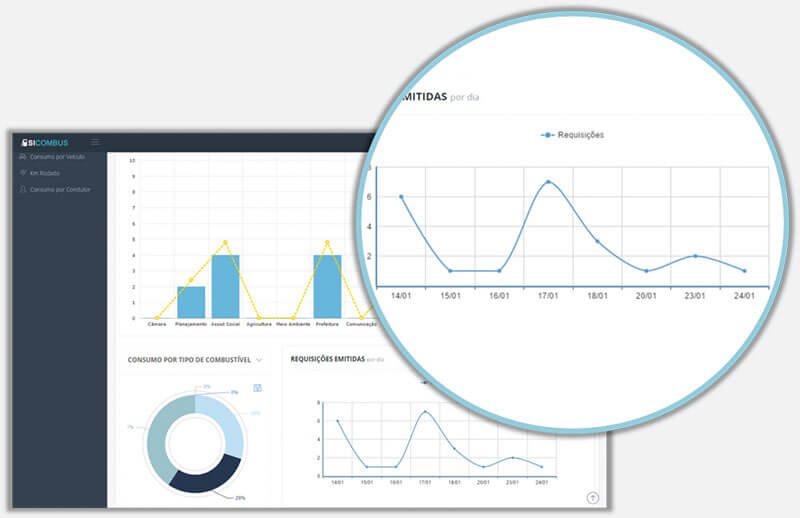Click the Planejamento bar in chart

[190, 302]
